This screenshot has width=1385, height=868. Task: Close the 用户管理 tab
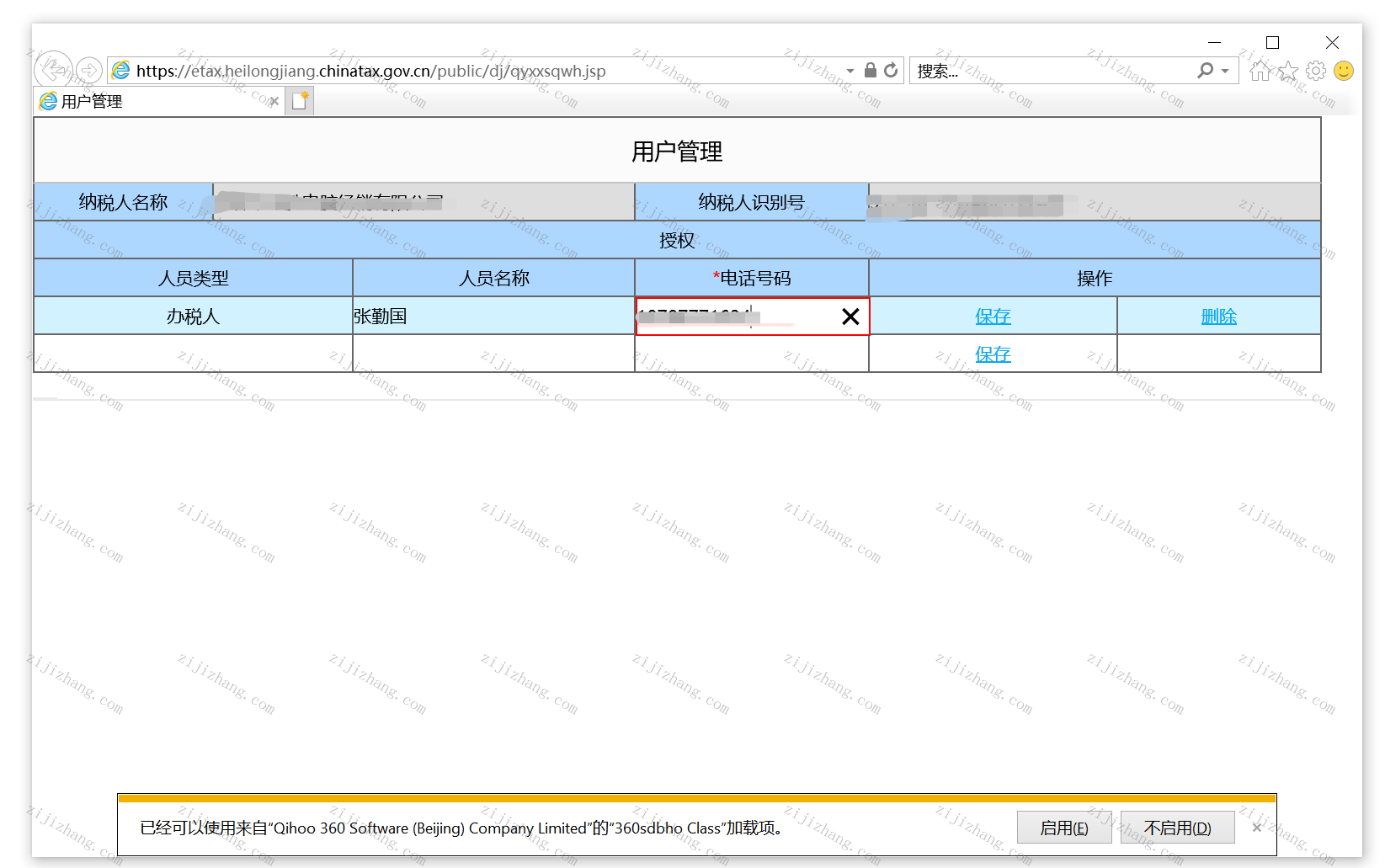pyautogui.click(x=274, y=102)
